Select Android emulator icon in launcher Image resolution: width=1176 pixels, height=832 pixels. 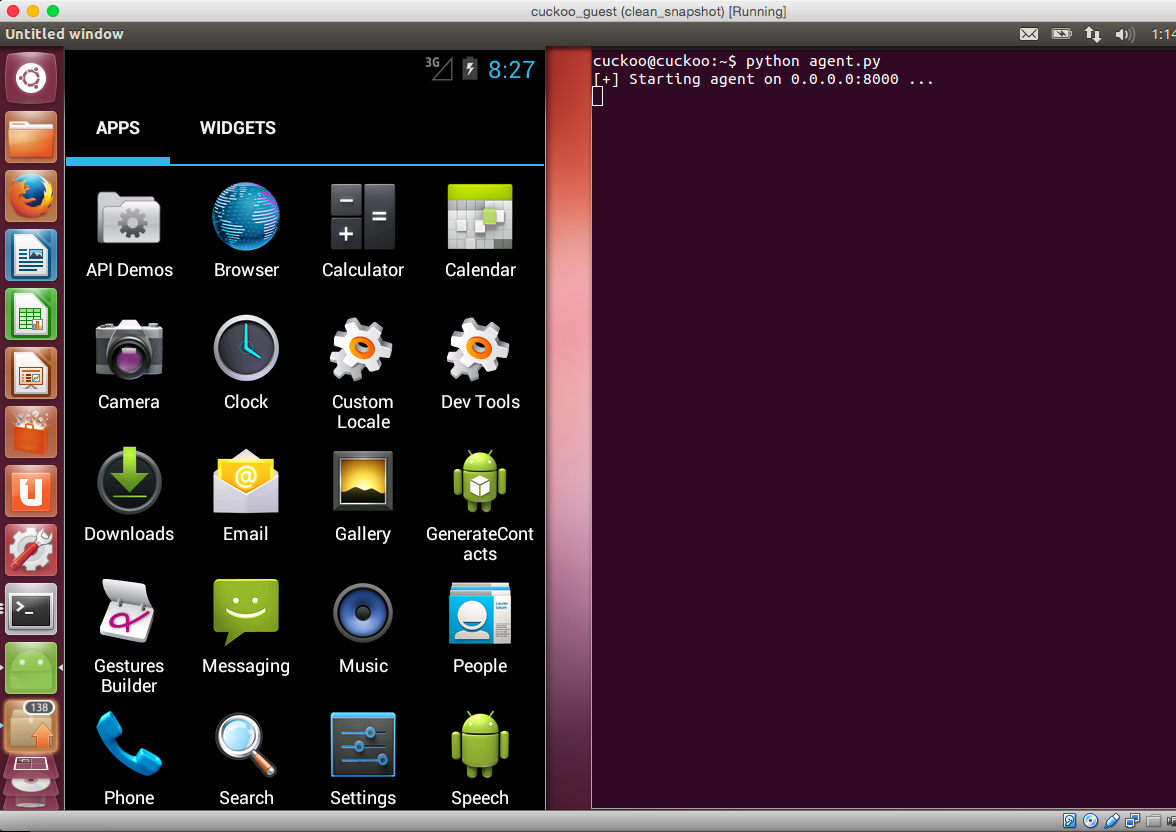(31, 668)
